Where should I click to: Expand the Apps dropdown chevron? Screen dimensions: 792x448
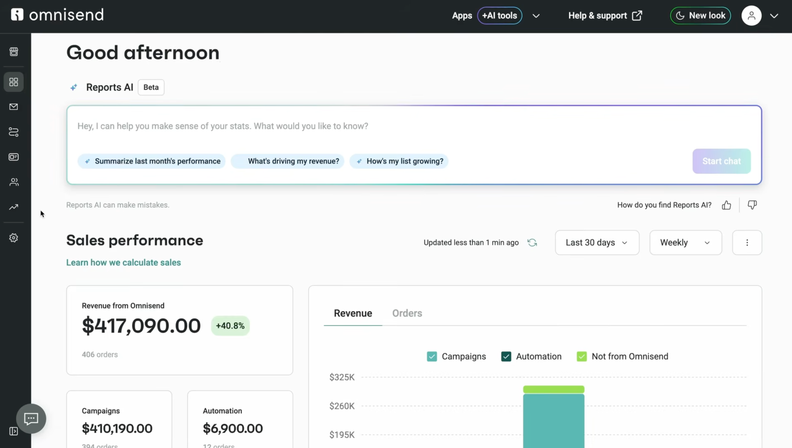pyautogui.click(x=536, y=16)
